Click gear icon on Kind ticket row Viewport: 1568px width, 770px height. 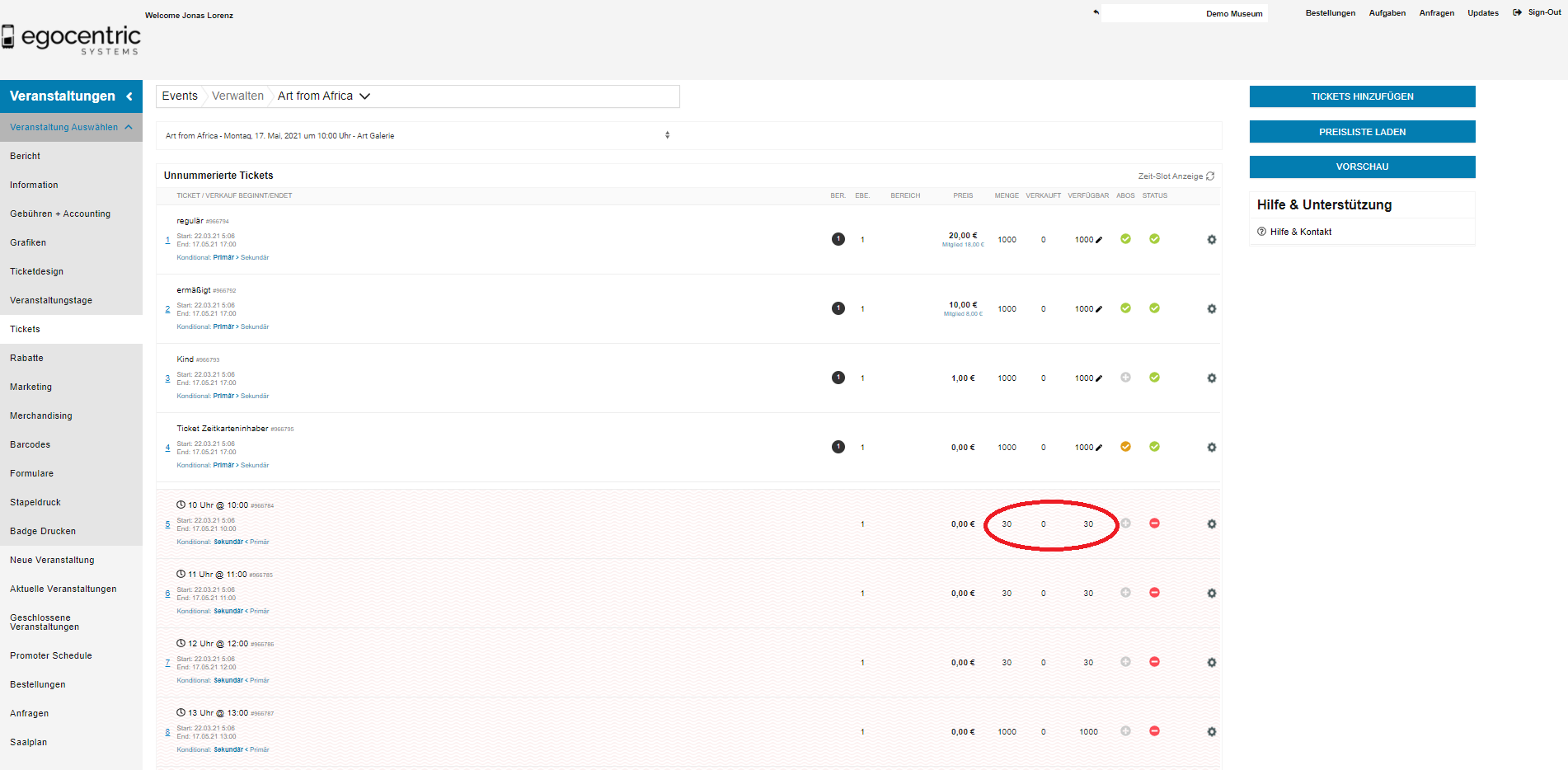[x=1211, y=378]
